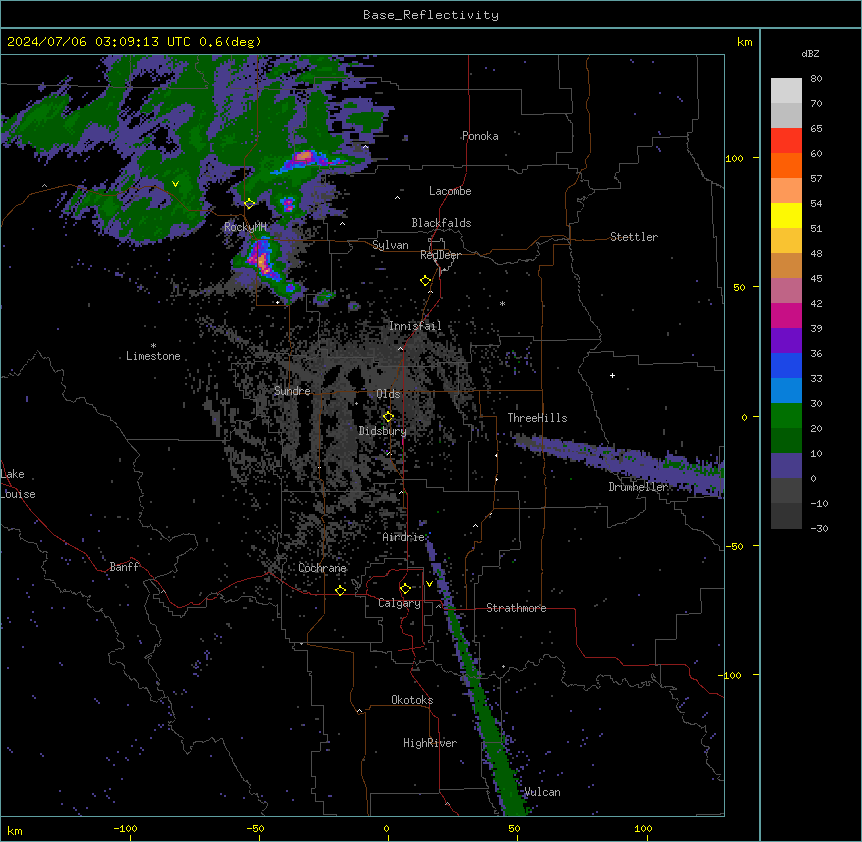Screen dimensions: 862x842
Task: Click the HighRiver town label
Action: pos(430,743)
